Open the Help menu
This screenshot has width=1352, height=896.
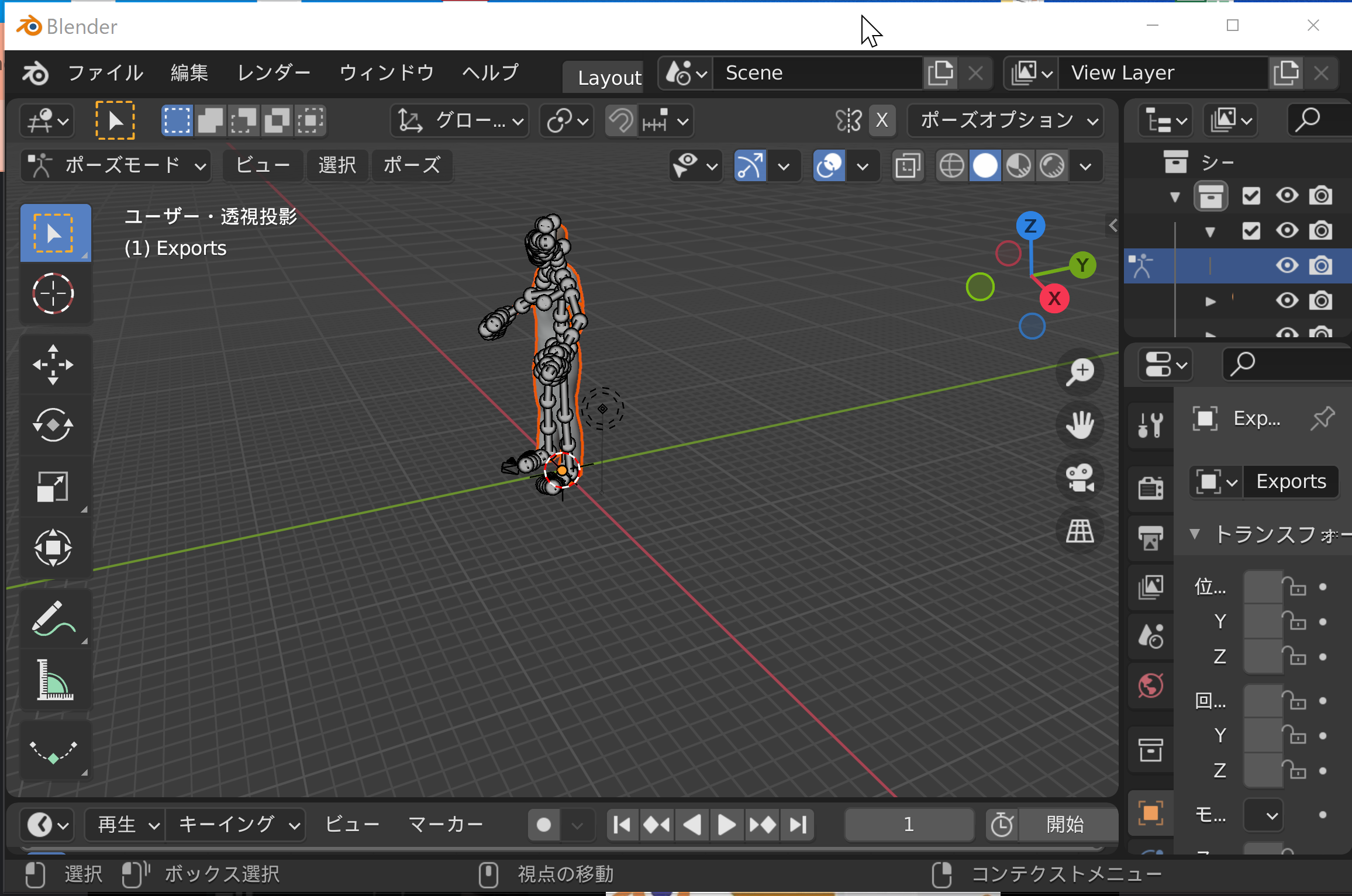click(x=491, y=73)
